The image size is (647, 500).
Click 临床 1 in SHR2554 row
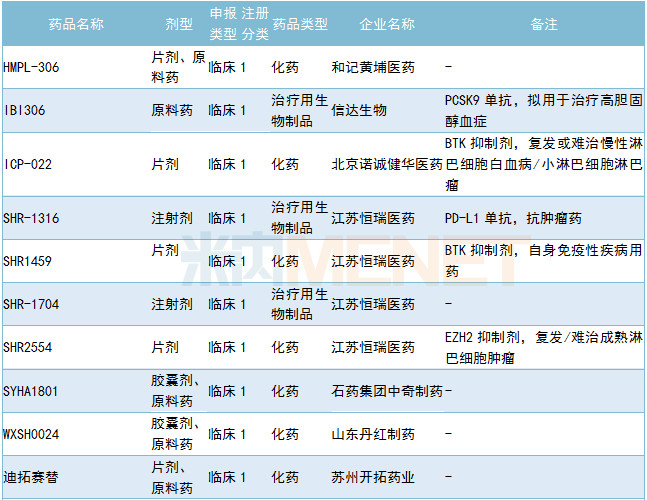pos(227,347)
